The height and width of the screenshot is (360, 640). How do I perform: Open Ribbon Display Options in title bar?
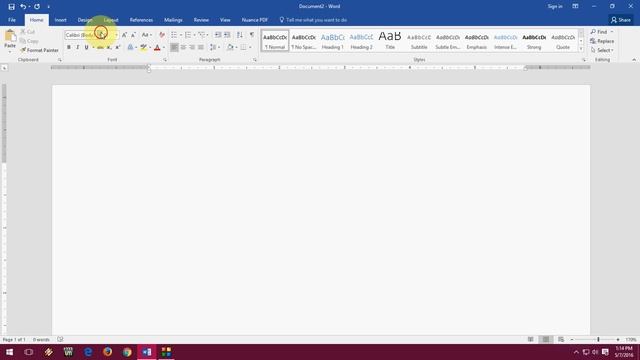point(575,7)
